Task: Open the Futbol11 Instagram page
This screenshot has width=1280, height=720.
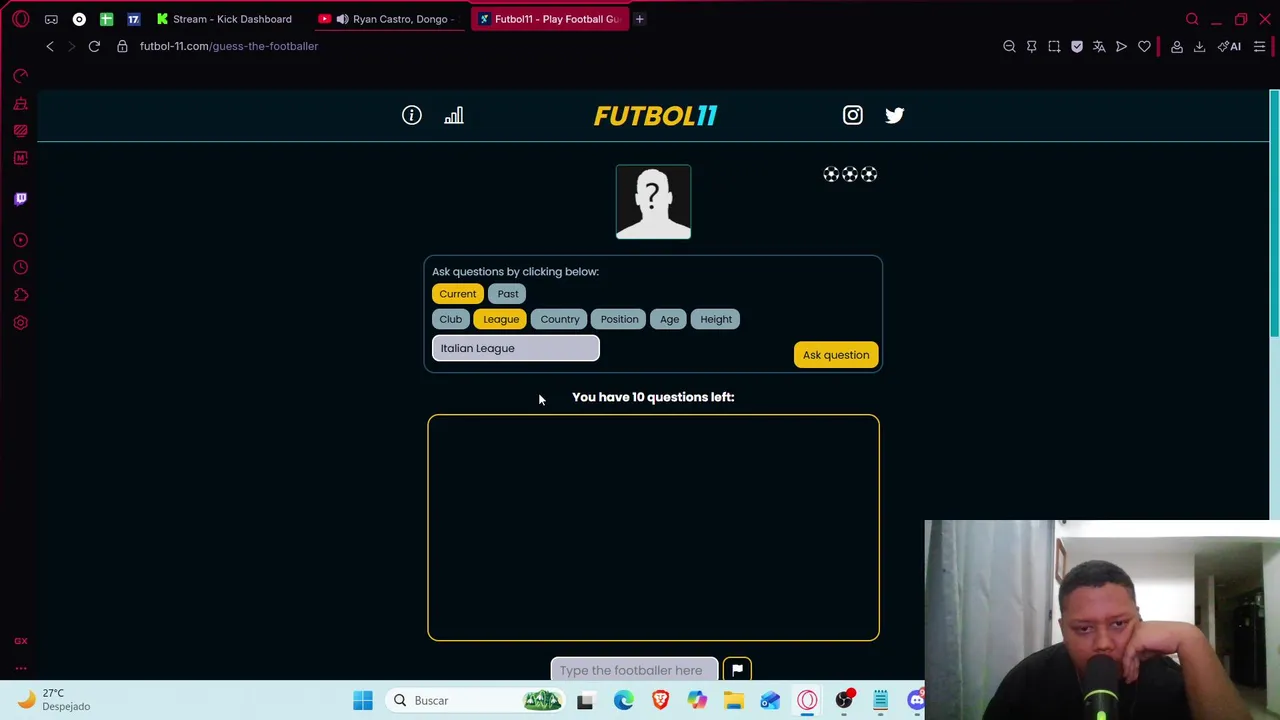Action: coord(852,115)
